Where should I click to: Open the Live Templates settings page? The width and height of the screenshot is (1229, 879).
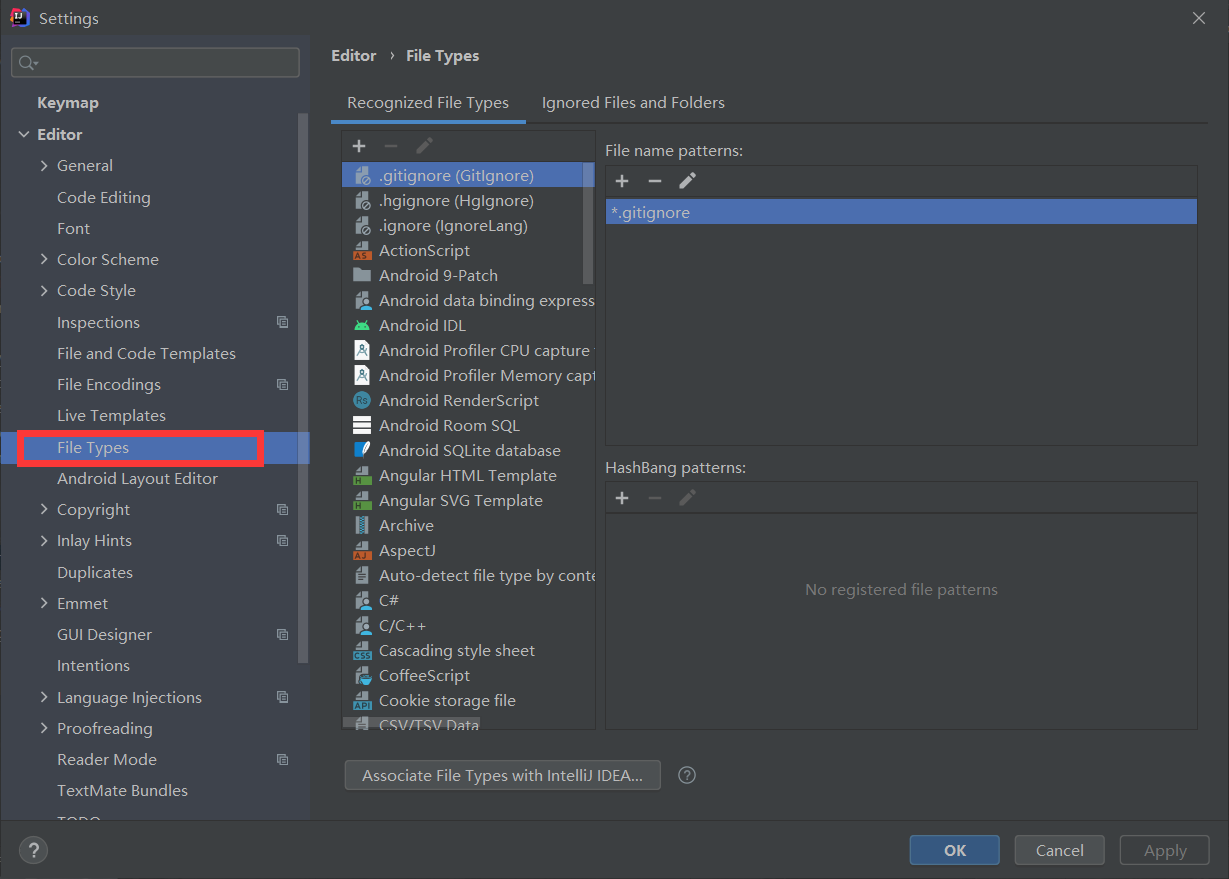click(111, 416)
